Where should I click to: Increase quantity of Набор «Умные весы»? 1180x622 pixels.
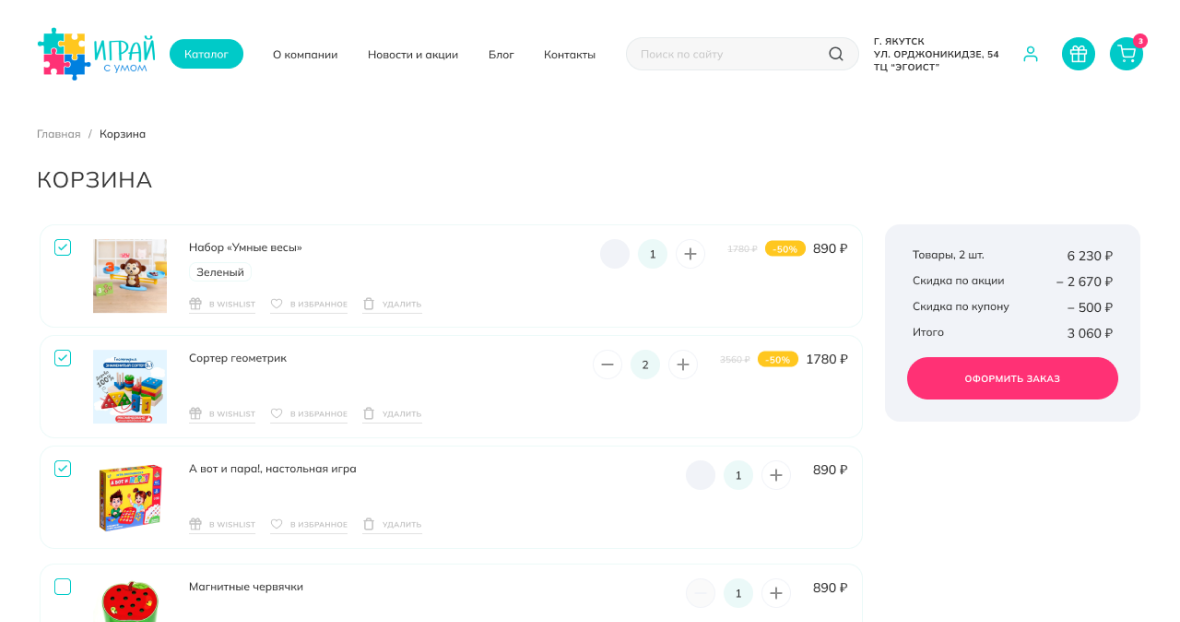pyautogui.click(x=690, y=254)
